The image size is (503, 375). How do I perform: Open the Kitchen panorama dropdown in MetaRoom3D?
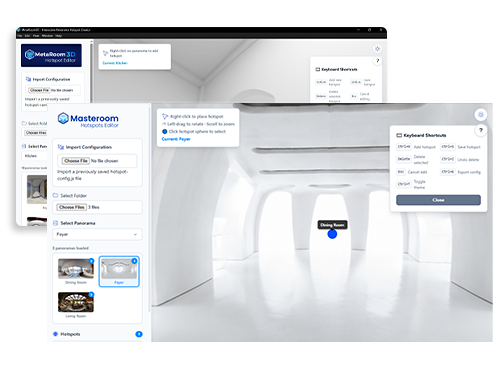pyautogui.click(x=34, y=156)
